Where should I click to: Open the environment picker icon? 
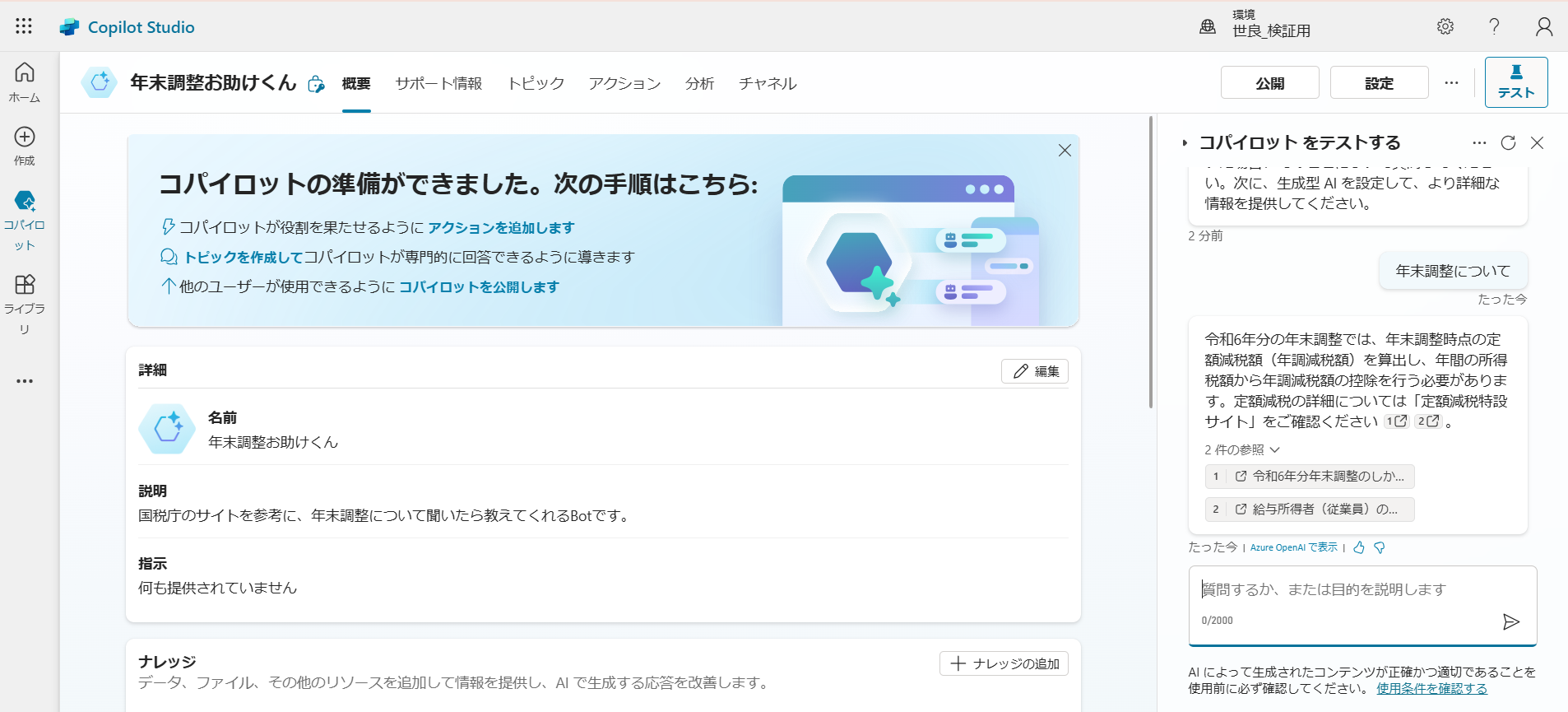click(1207, 27)
